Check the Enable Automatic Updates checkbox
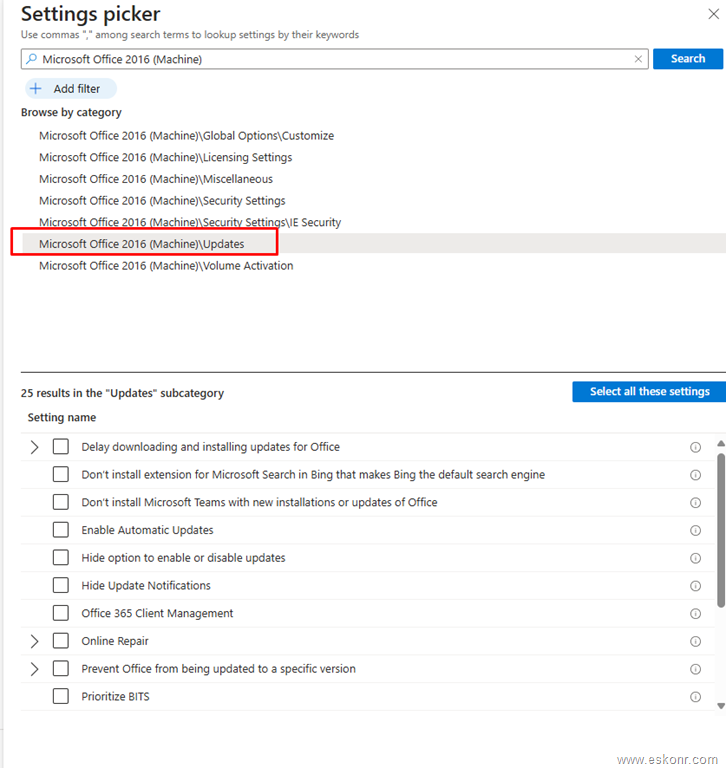The width and height of the screenshot is (726, 768). tap(61, 530)
